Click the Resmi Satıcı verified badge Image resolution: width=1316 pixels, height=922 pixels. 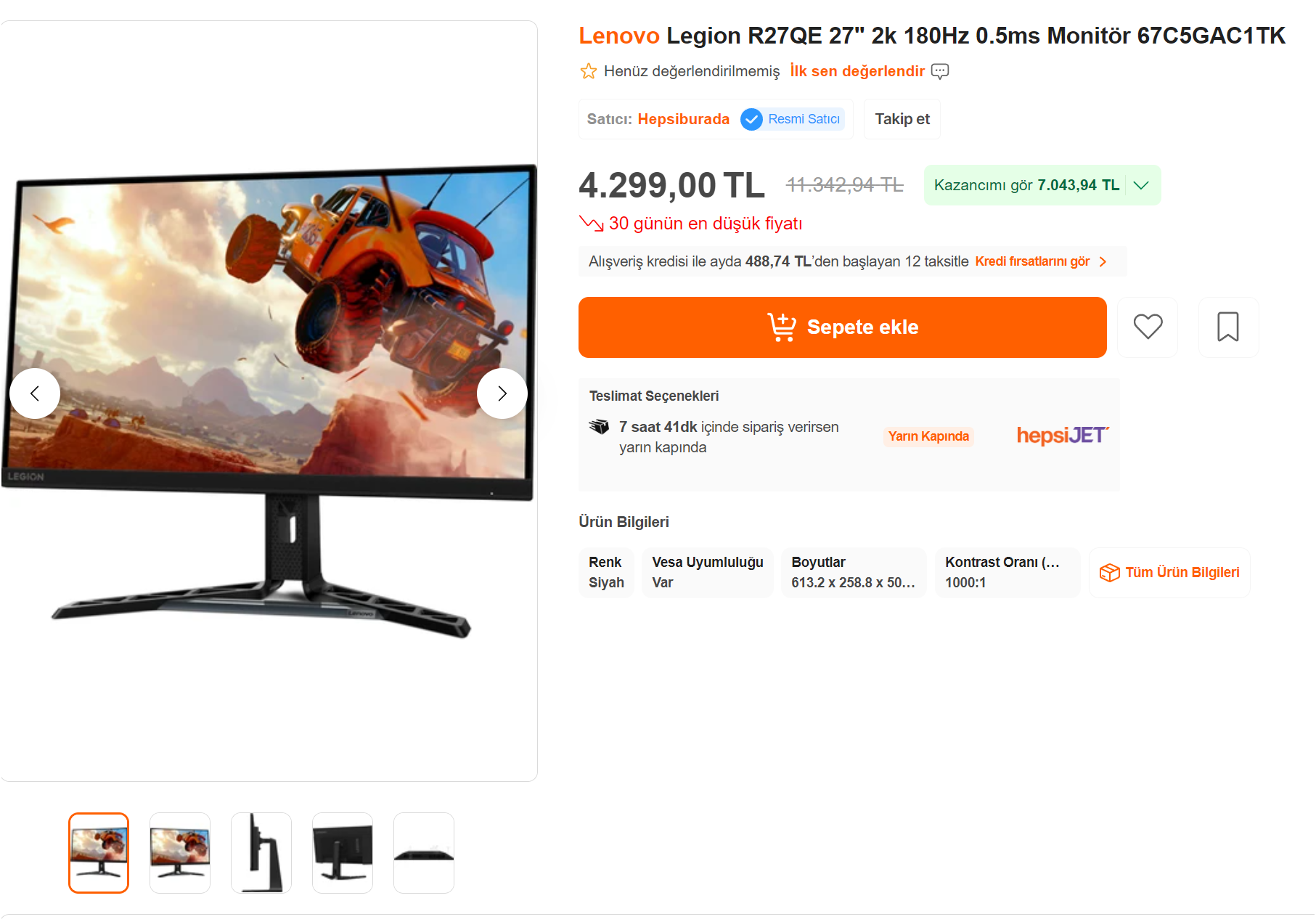pos(793,119)
